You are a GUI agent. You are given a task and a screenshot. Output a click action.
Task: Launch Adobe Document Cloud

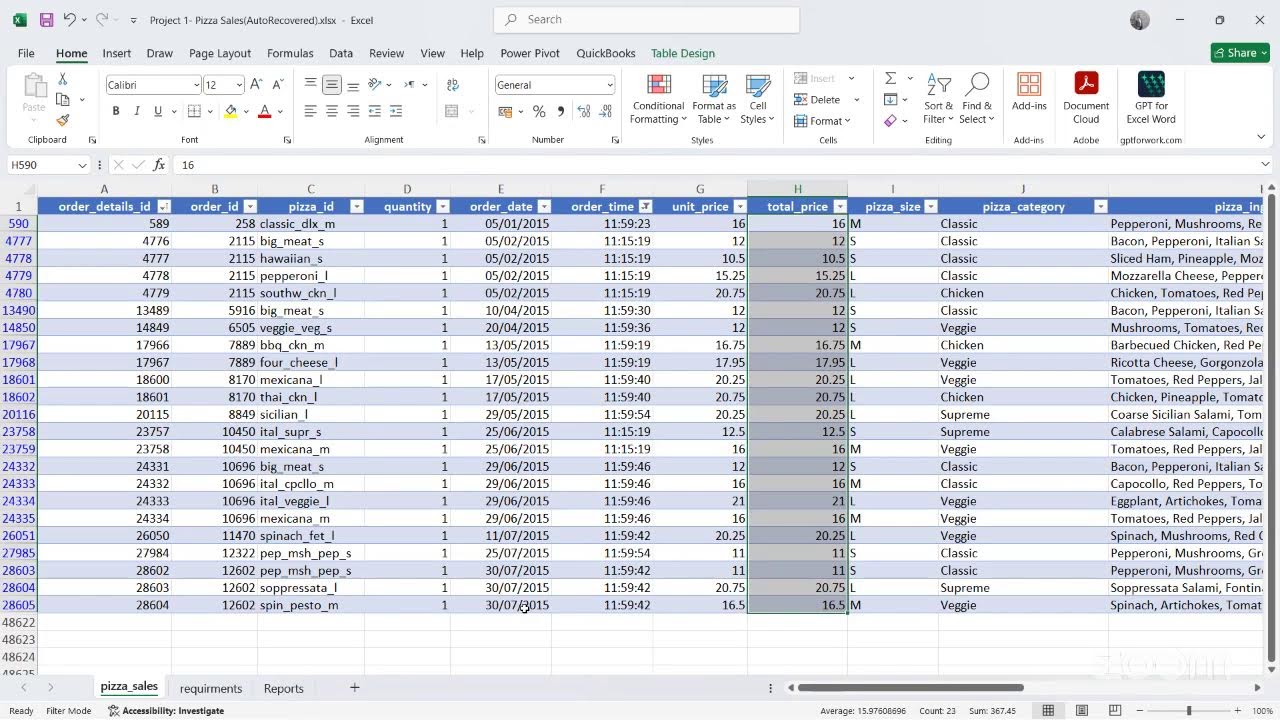point(1086,99)
